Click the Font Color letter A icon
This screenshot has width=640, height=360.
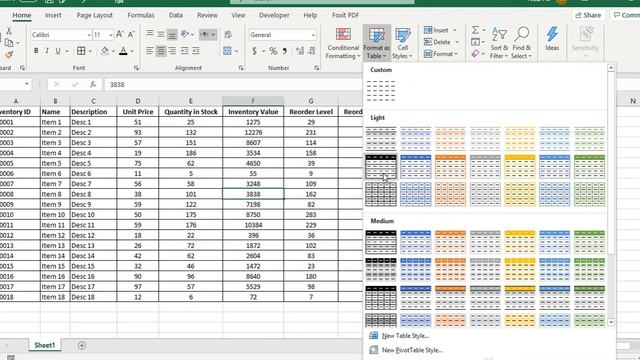[x=123, y=51]
